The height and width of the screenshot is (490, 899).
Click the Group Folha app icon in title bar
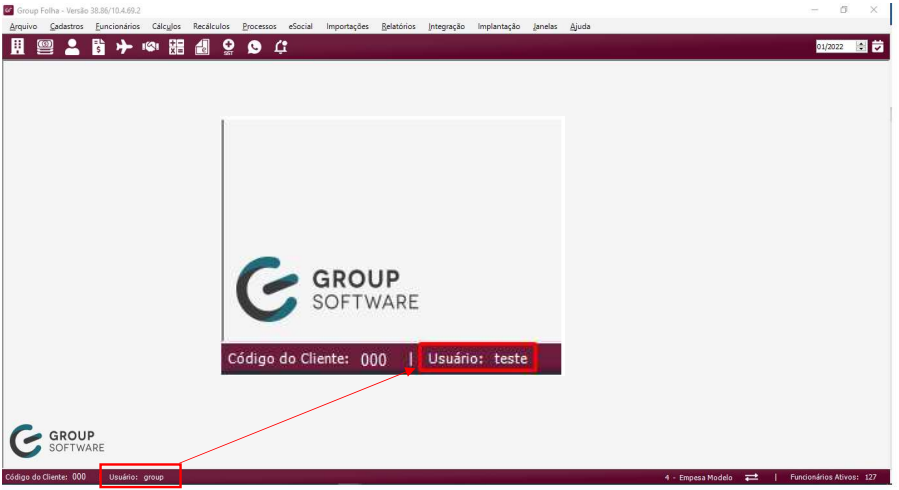tap(8, 10)
